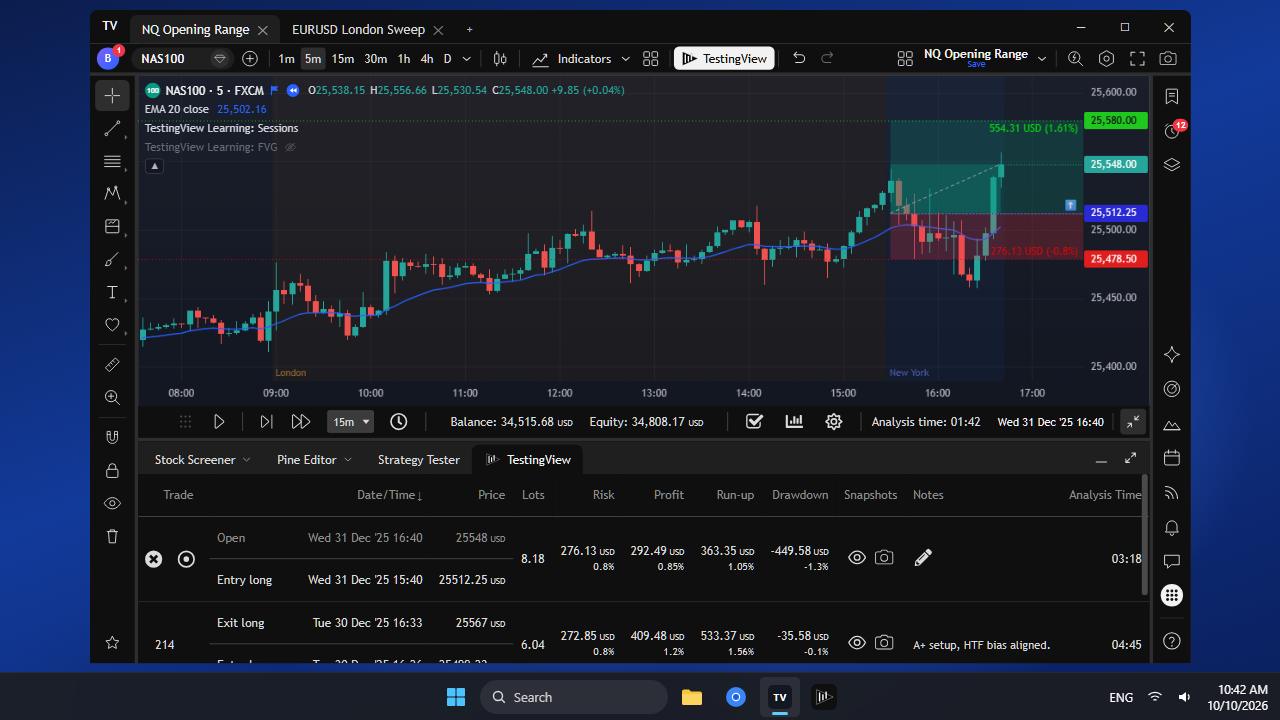Undo the last chart action
Viewport: 1280px width, 720px height.
point(799,59)
